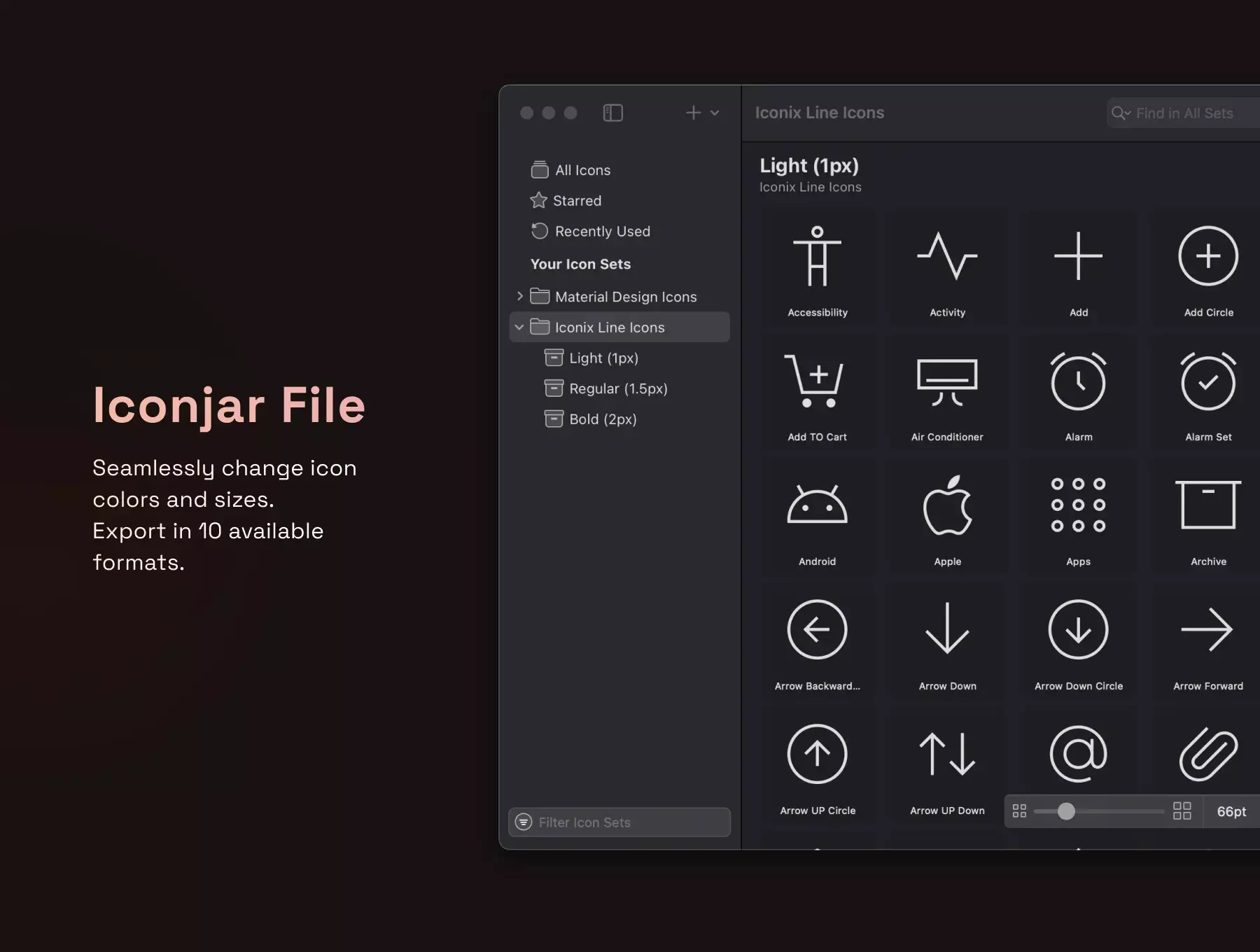
Task: Open the add menu dropdown chevron
Action: 715,113
